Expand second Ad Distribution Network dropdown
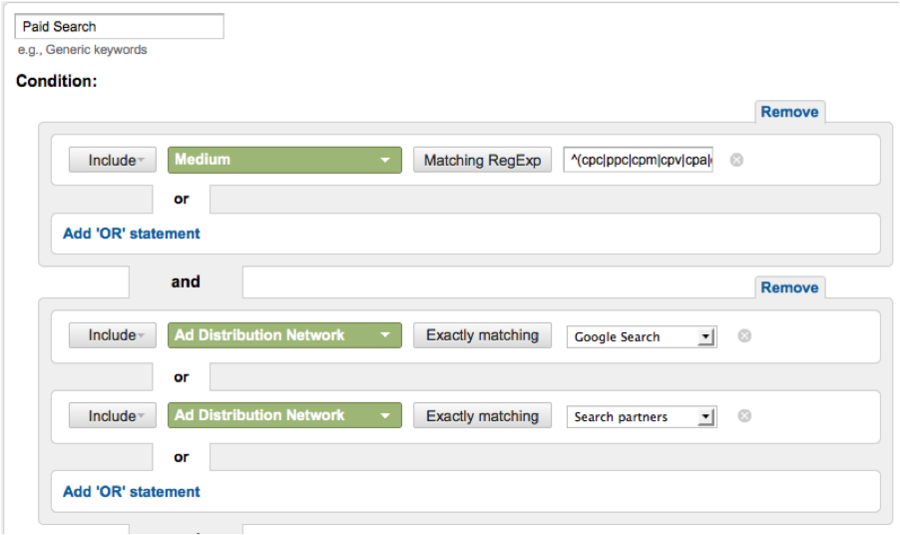900x535 pixels. [284, 416]
